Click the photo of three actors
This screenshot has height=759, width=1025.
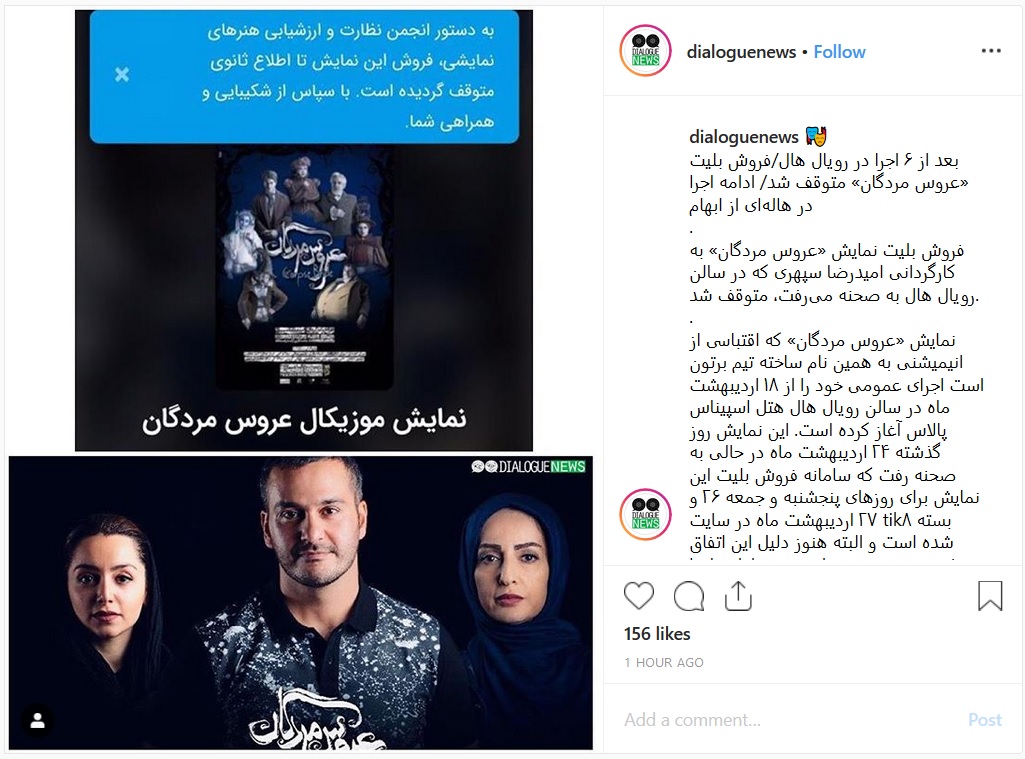click(301, 603)
